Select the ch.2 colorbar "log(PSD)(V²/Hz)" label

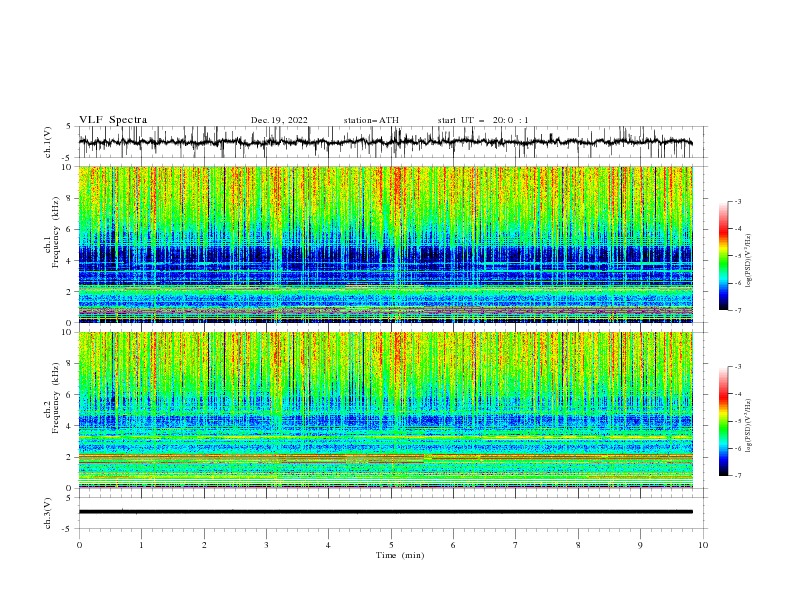[x=749, y=425]
